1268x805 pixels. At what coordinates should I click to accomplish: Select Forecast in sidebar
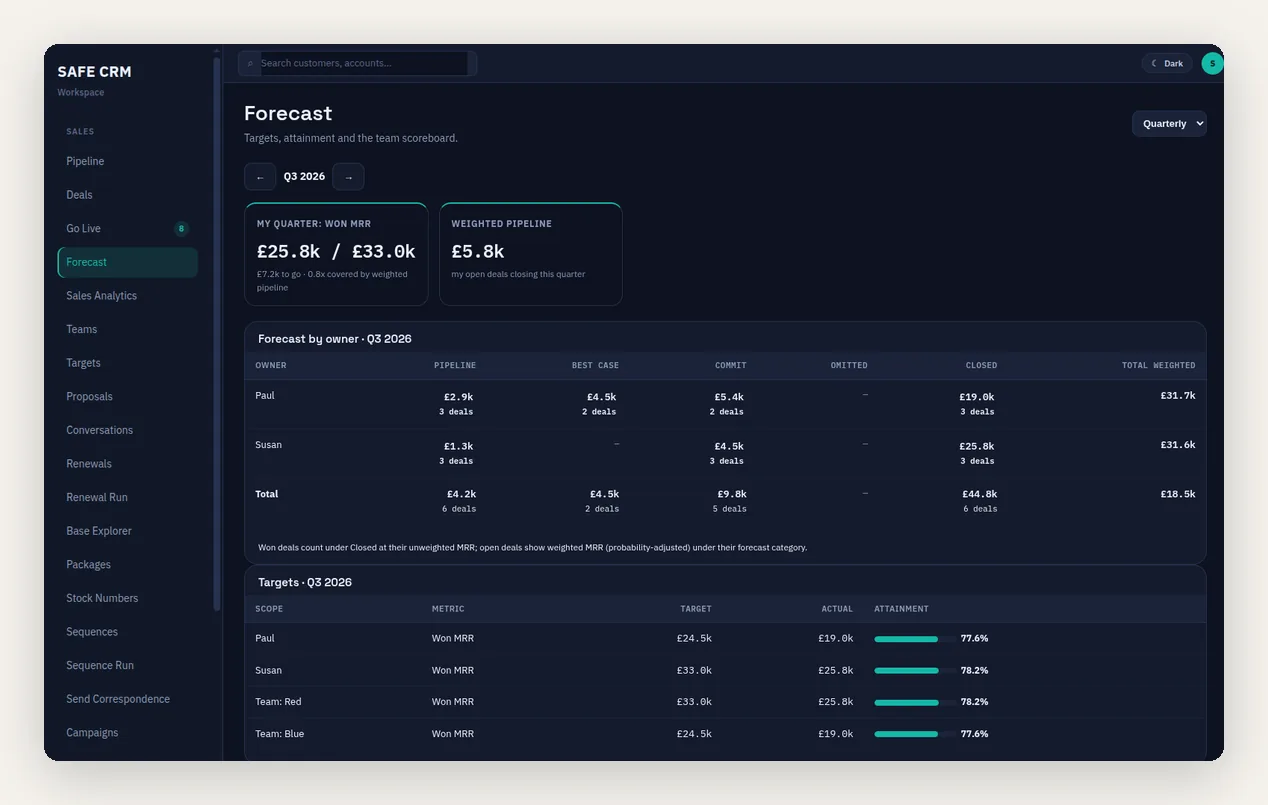pyautogui.click(x=128, y=262)
